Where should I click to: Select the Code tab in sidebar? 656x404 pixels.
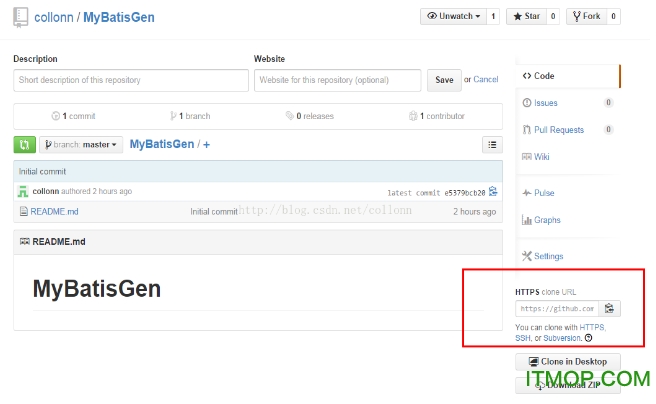(568, 76)
